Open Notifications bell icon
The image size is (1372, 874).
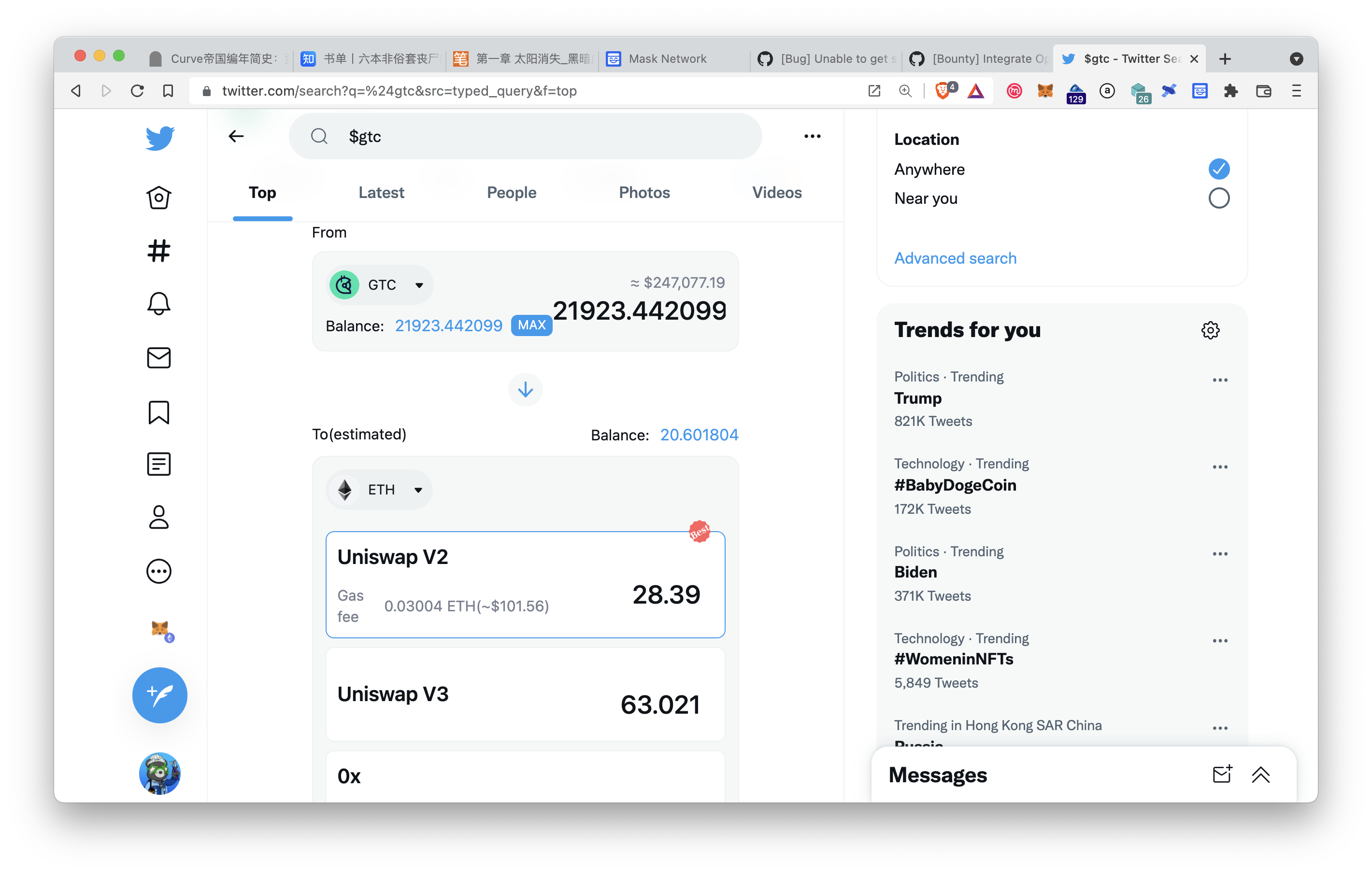click(159, 303)
